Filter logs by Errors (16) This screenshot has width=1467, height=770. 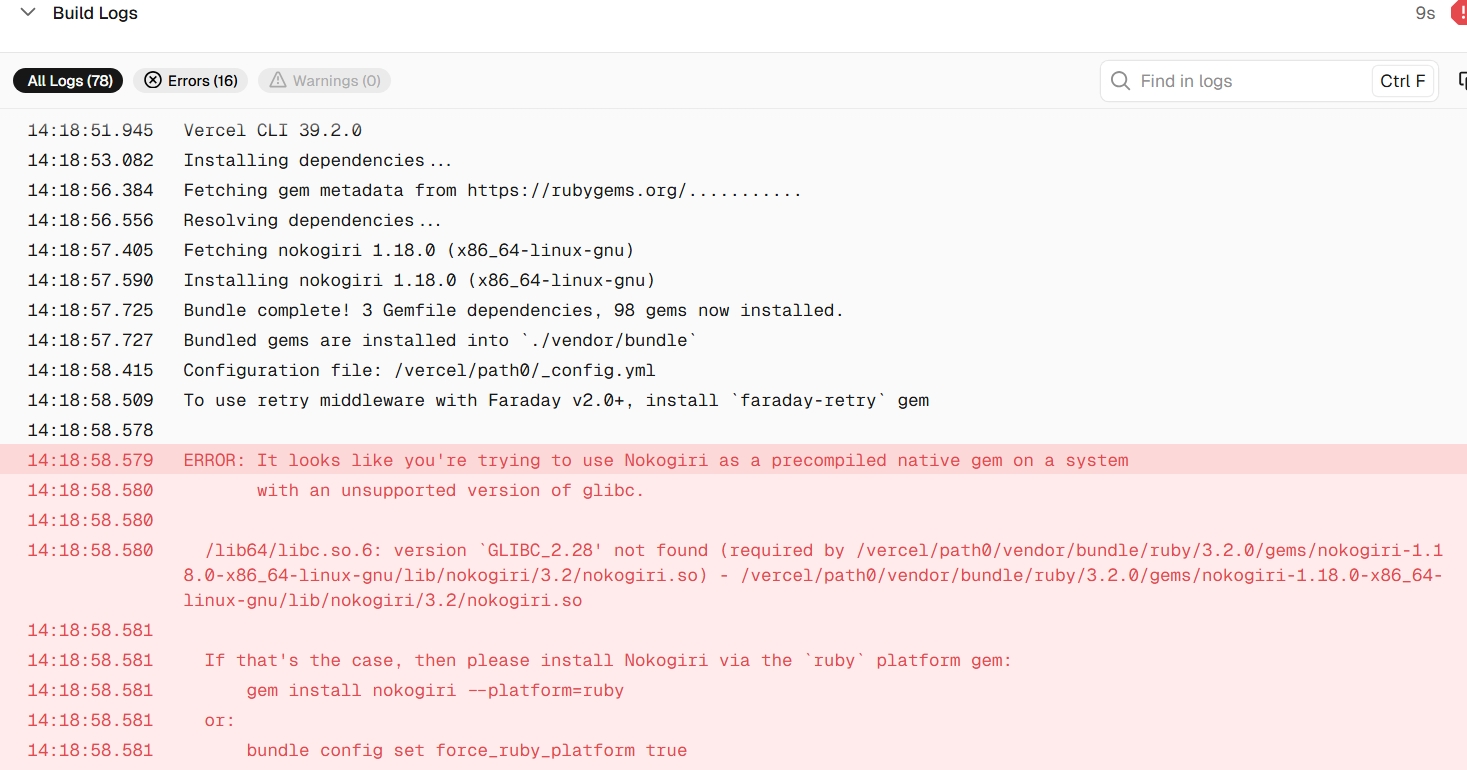point(191,80)
